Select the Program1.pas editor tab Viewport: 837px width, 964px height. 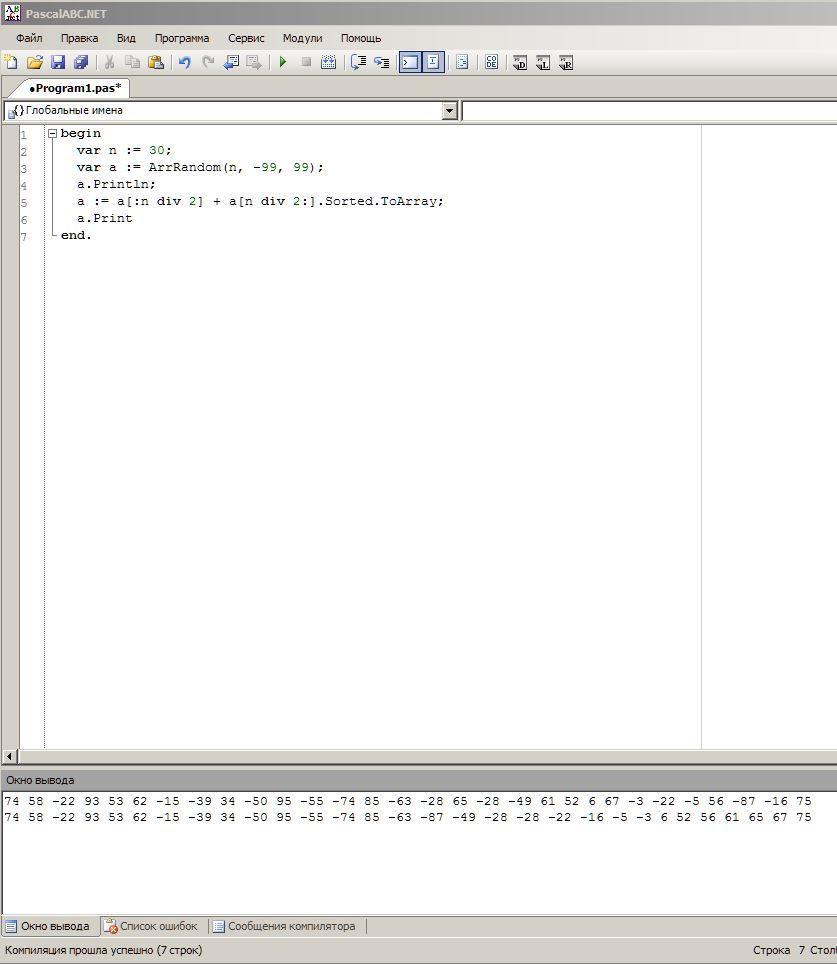click(75, 88)
